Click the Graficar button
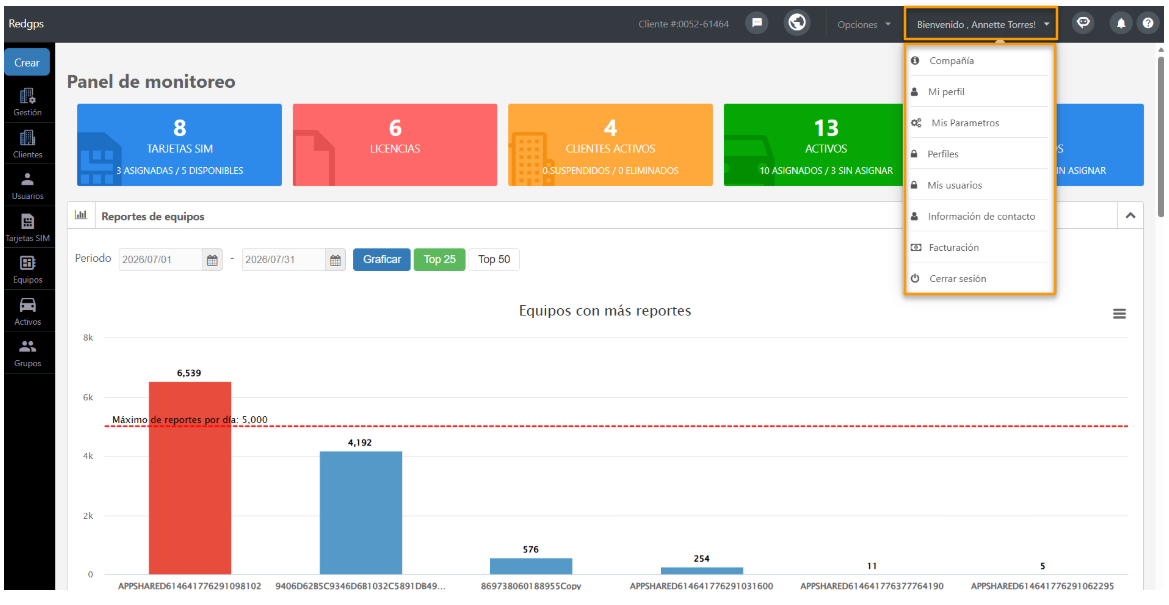 [x=382, y=260]
